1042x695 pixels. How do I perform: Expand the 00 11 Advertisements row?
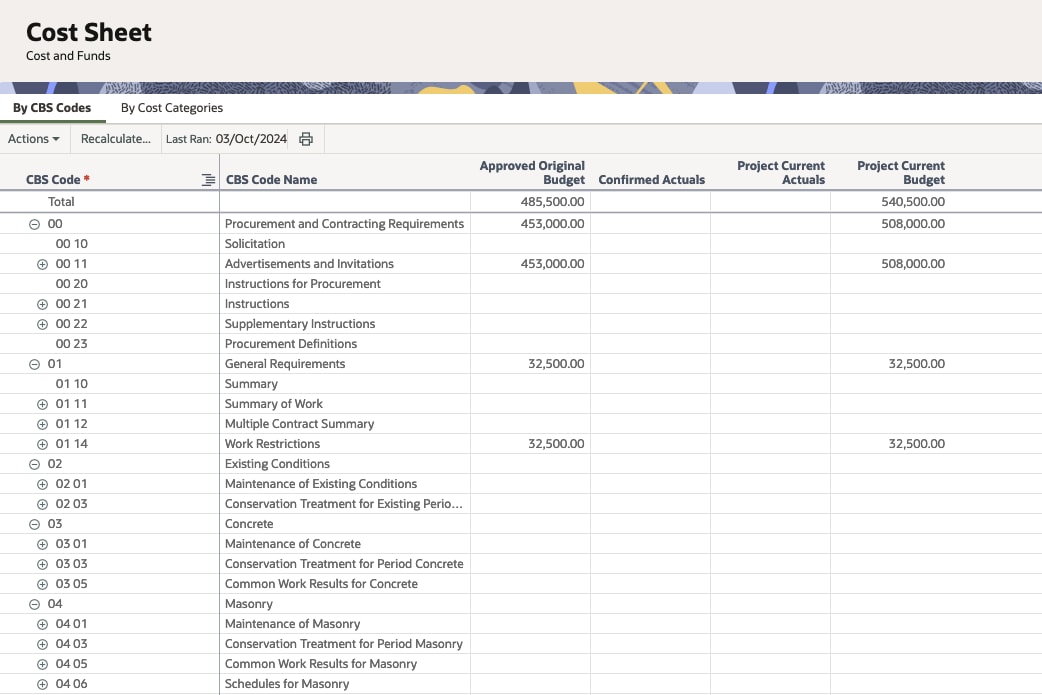click(42, 264)
